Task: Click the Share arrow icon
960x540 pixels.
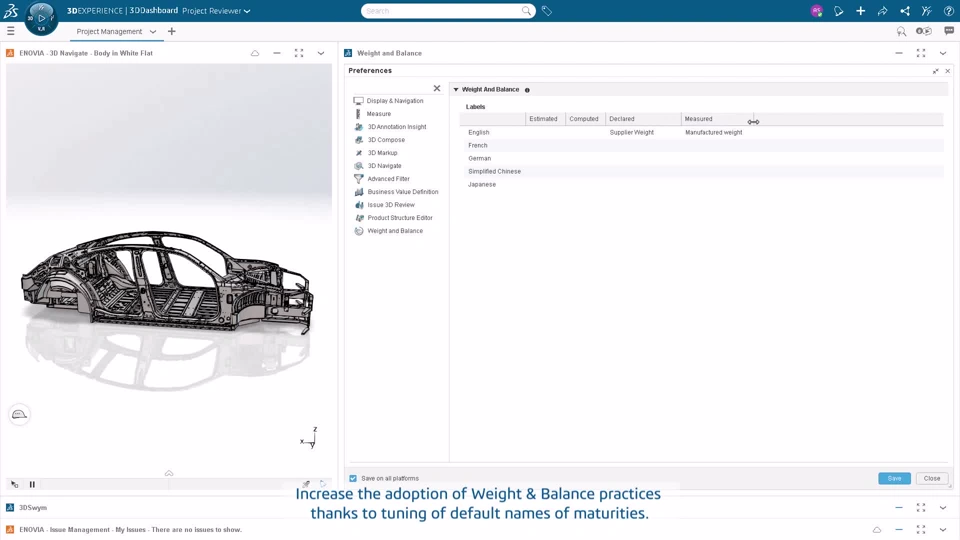Action: point(882,10)
